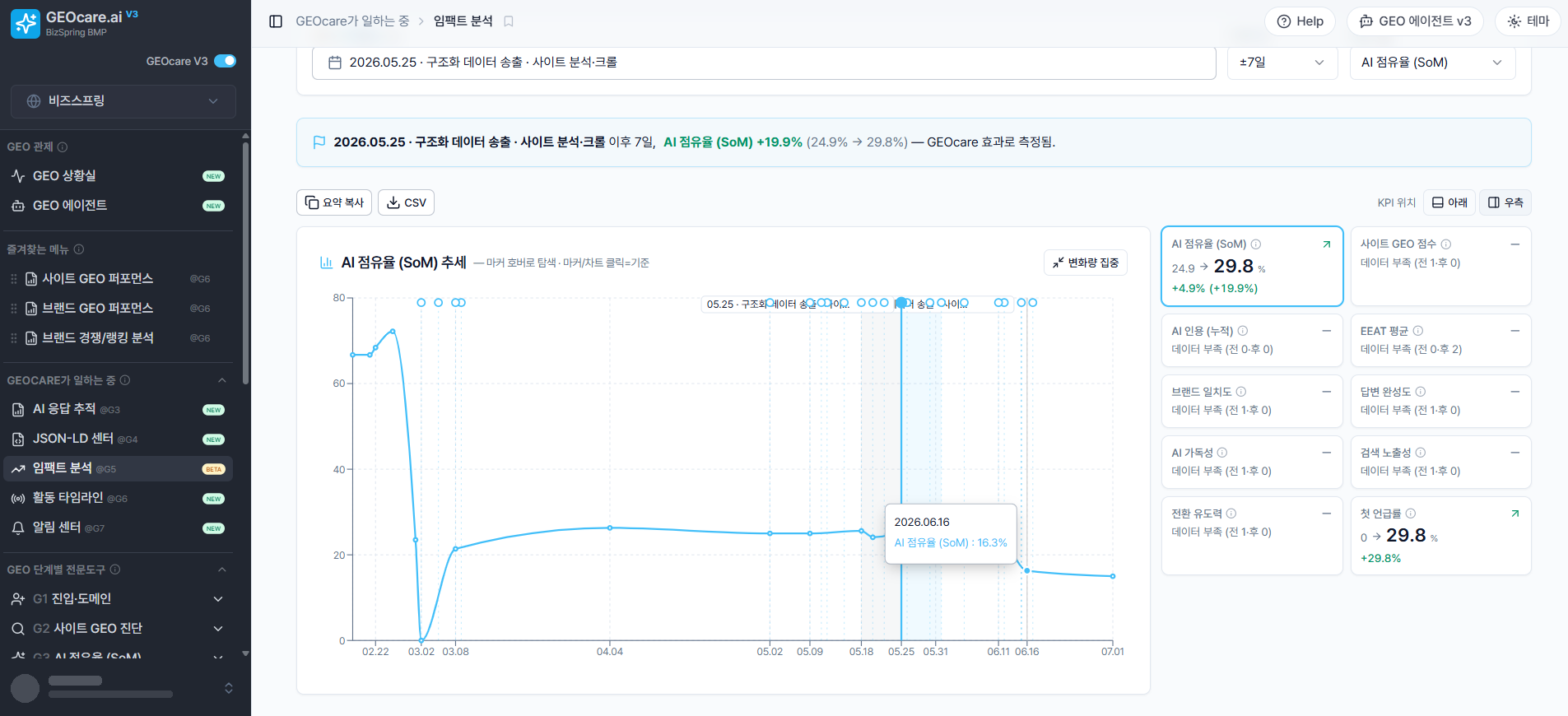This screenshot has width=1568, height=716.
Task: Show info for AI 인용 (누적) card
Action: tap(1243, 331)
